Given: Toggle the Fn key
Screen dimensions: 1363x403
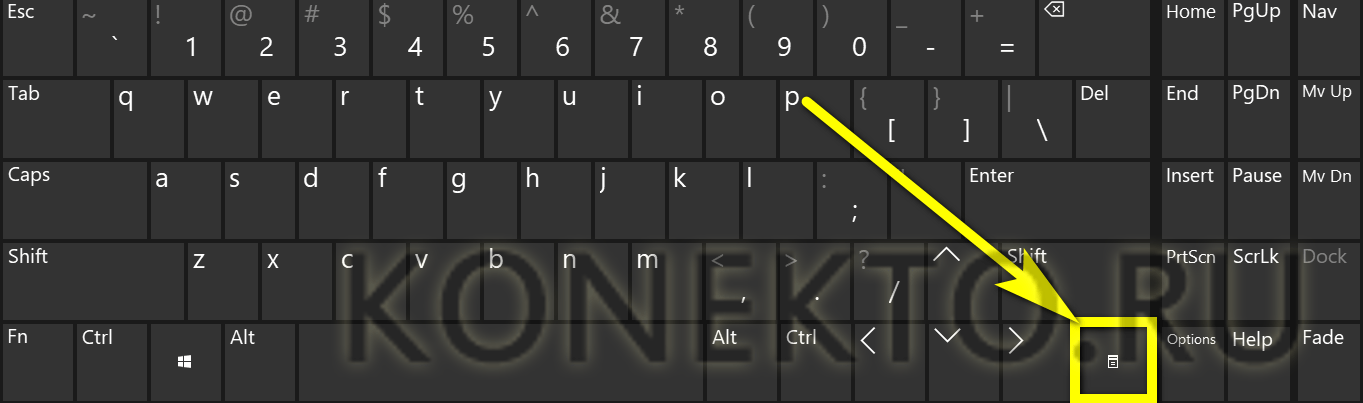Looking at the screenshot, I should point(37,361).
